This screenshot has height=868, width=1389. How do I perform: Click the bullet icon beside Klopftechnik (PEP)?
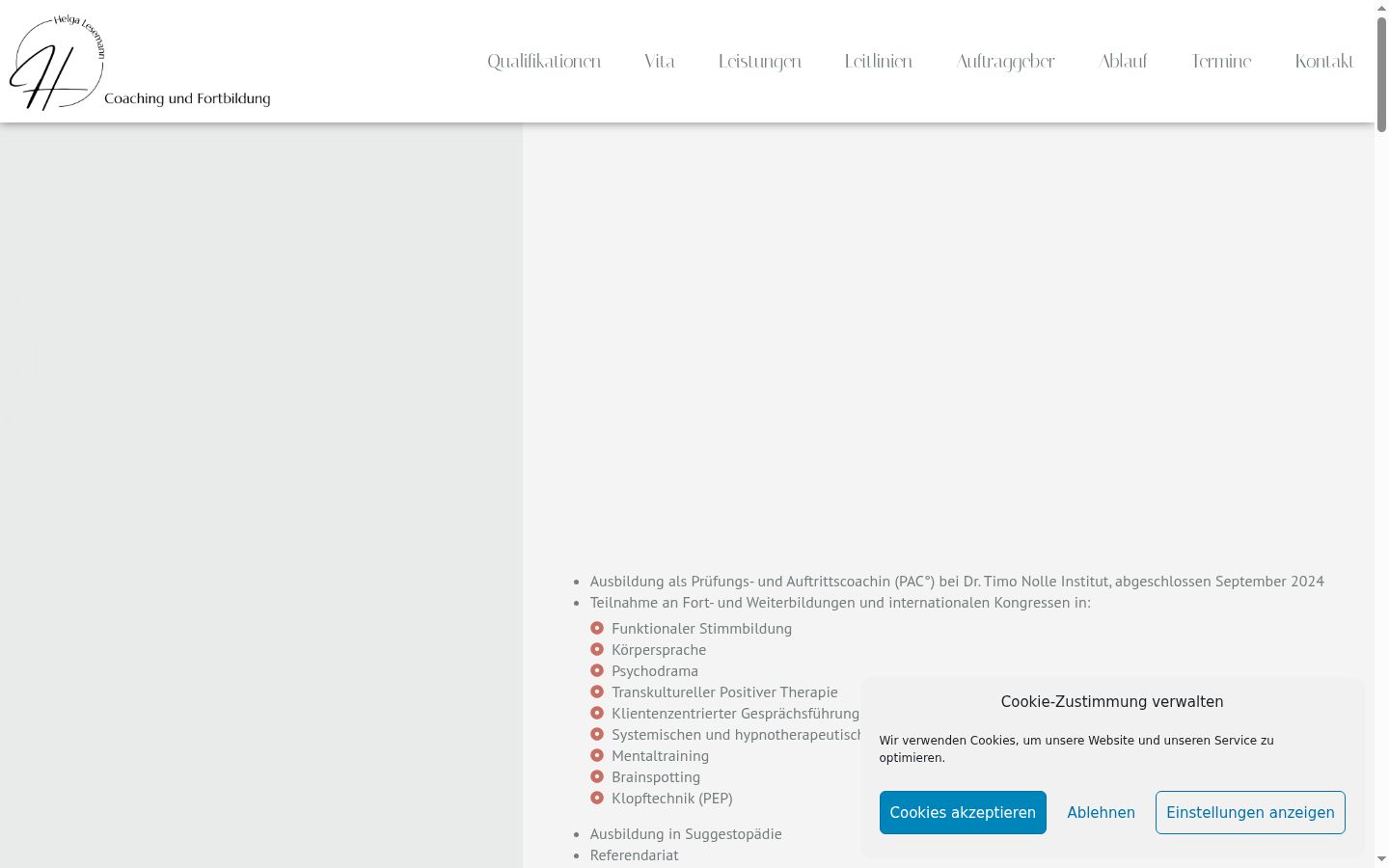point(597,798)
